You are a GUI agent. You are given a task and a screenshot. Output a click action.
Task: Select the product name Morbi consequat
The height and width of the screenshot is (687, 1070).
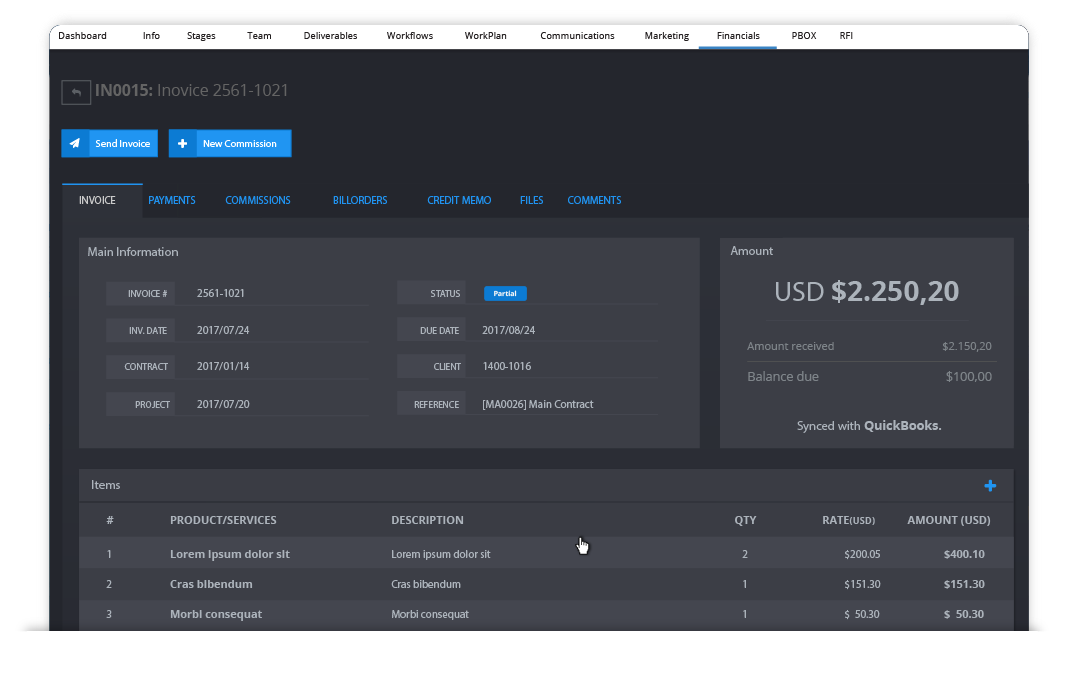216,614
